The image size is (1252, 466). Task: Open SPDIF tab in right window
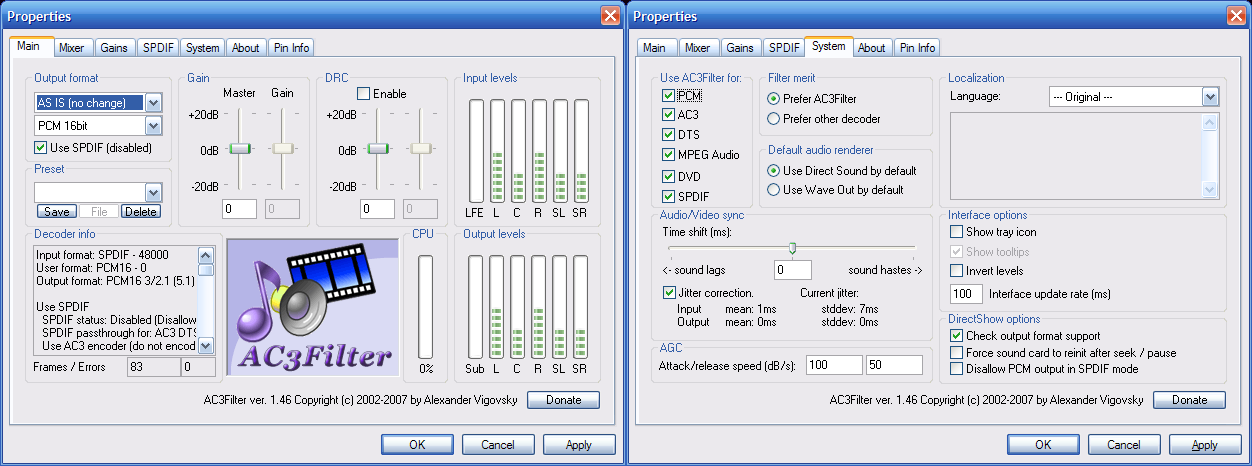(784, 48)
